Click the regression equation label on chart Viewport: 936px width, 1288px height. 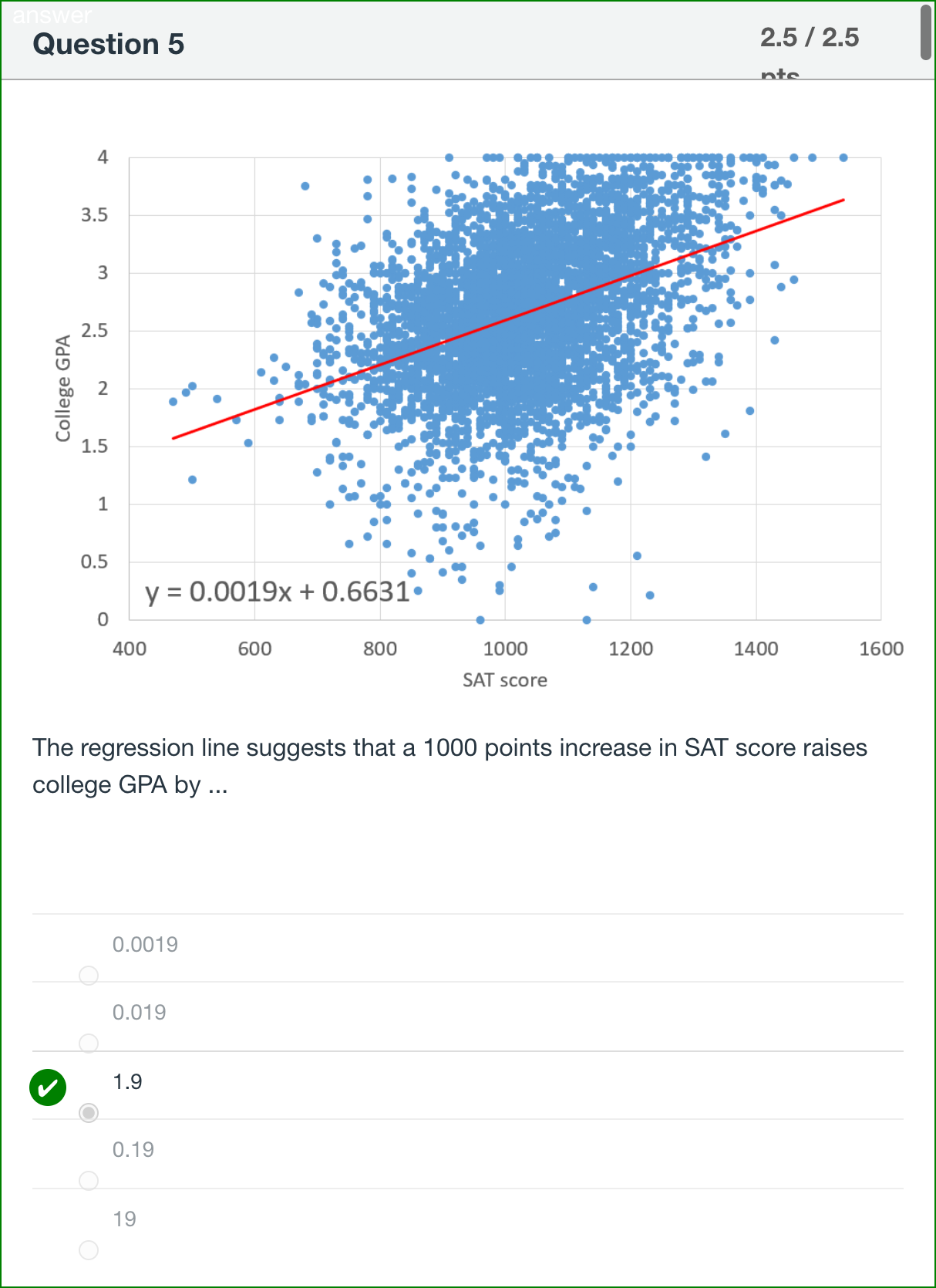278,592
